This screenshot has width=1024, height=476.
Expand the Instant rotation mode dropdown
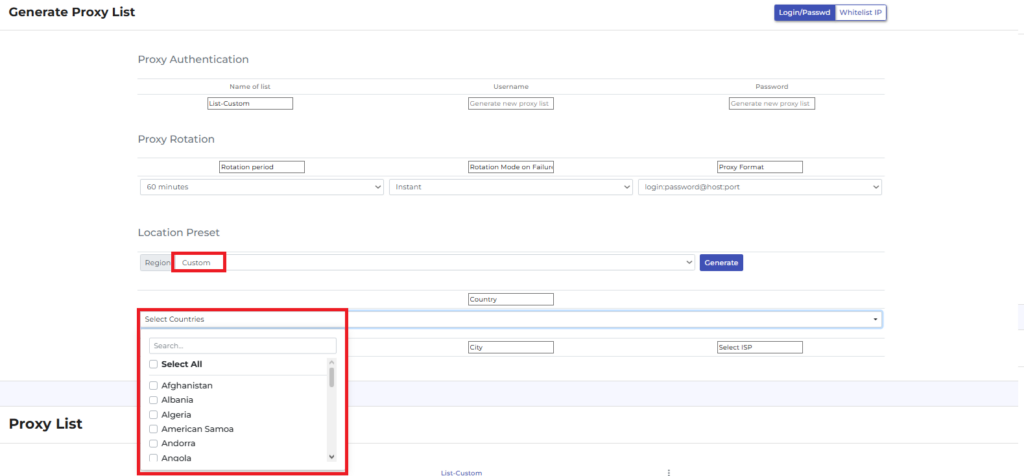[x=510, y=187]
